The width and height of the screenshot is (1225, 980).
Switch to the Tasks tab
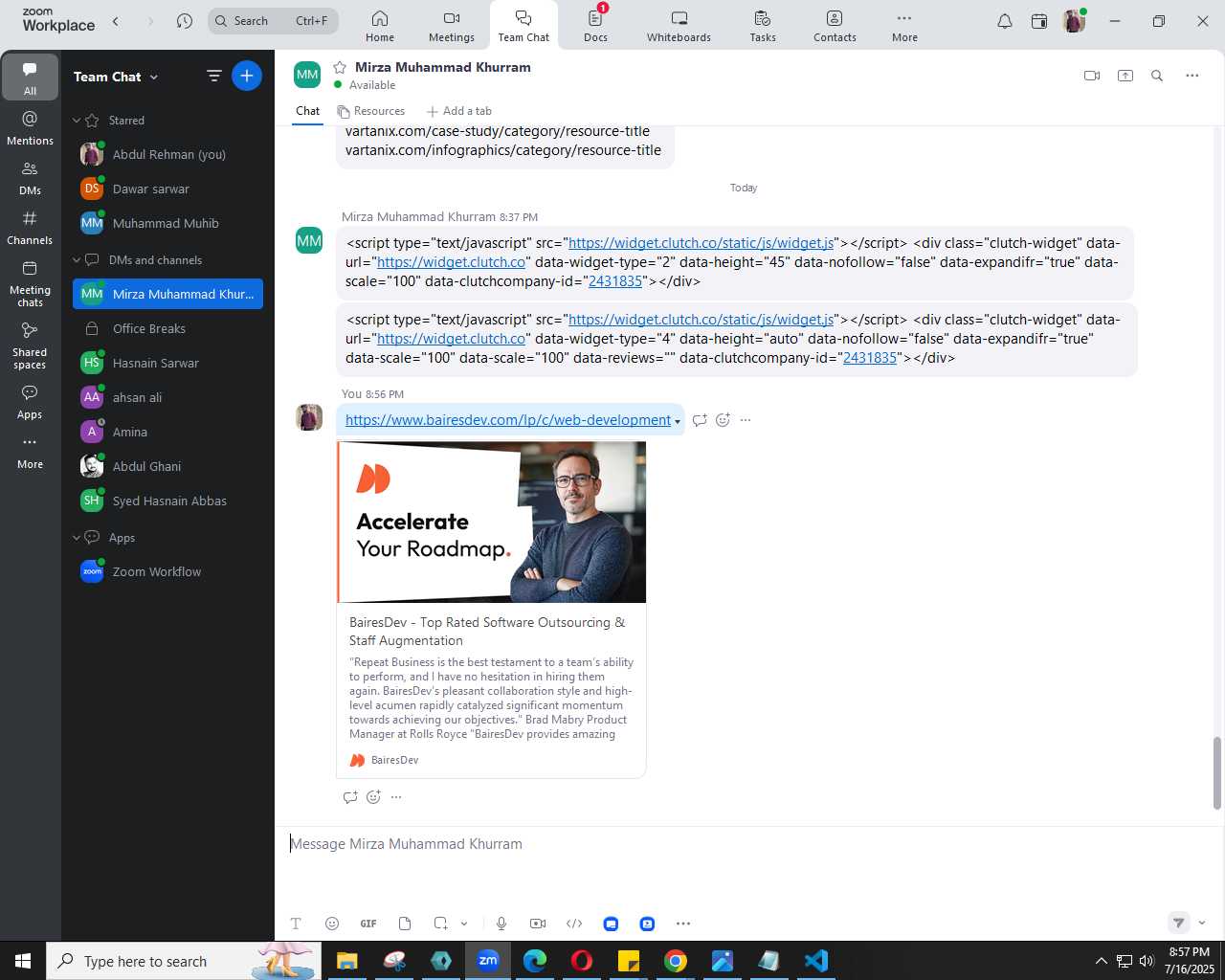tap(763, 26)
